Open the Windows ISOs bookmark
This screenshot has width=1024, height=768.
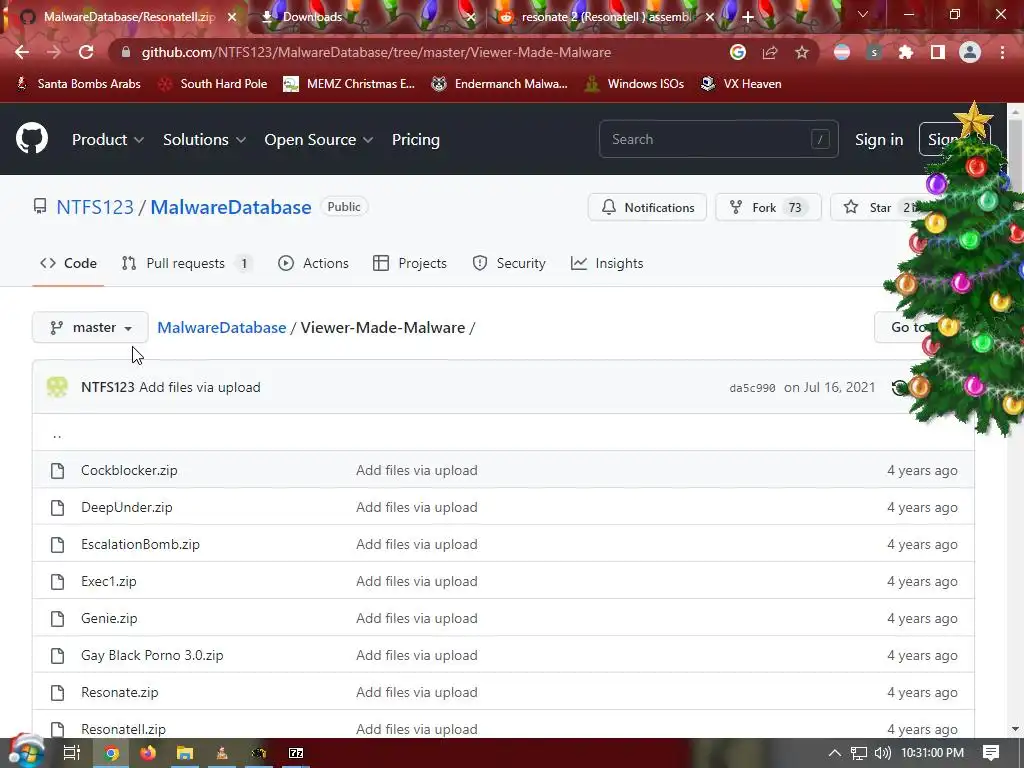click(634, 84)
